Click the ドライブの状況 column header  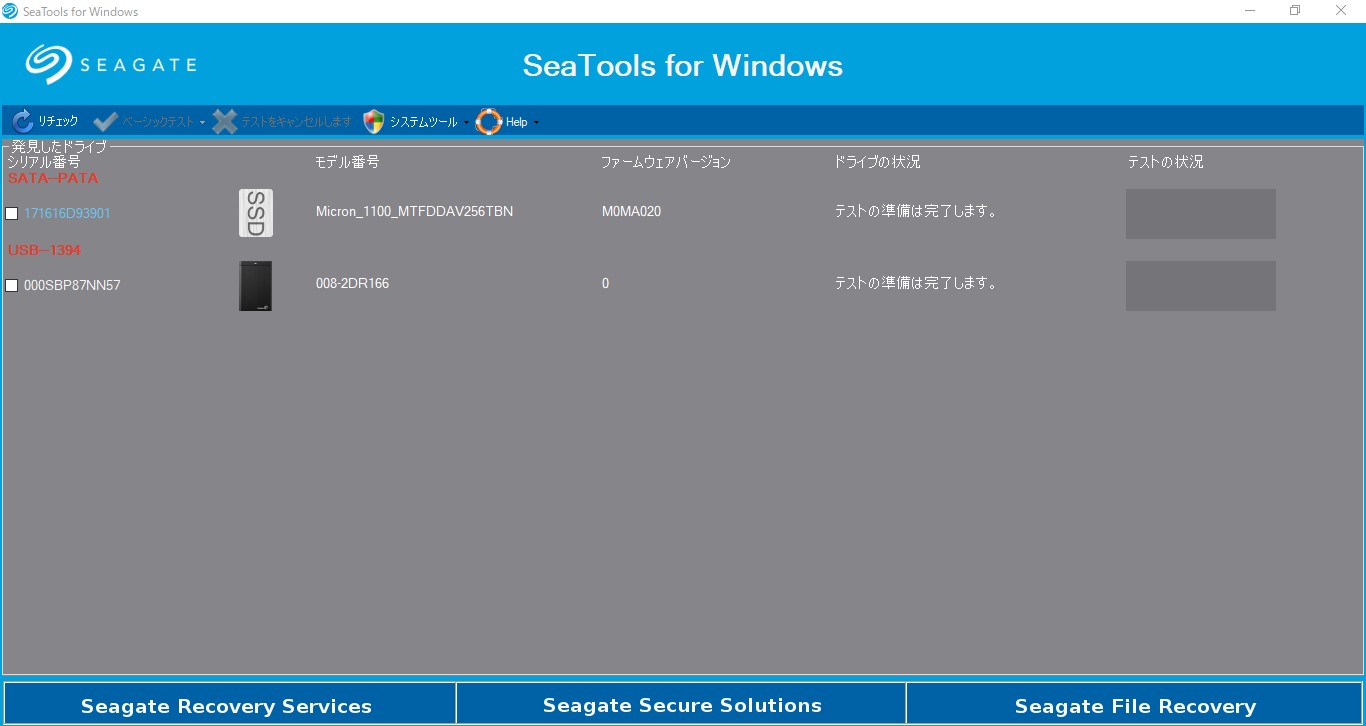(x=878, y=162)
